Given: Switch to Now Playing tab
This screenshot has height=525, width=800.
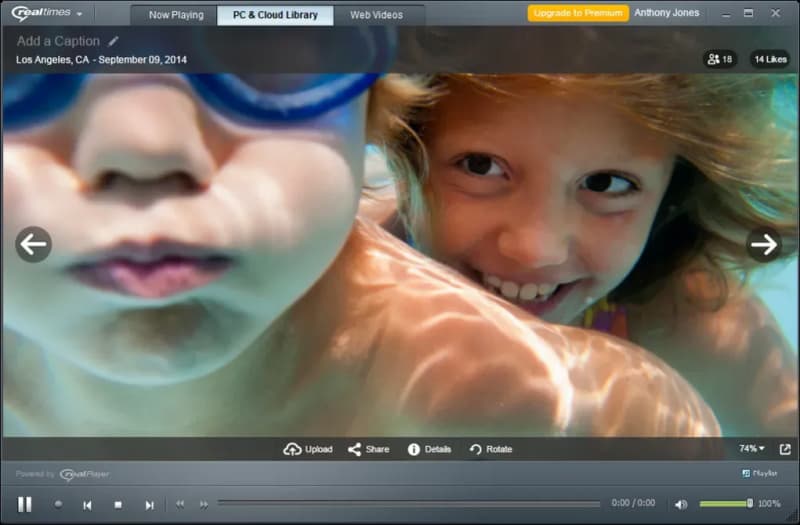Looking at the screenshot, I should coord(176,15).
